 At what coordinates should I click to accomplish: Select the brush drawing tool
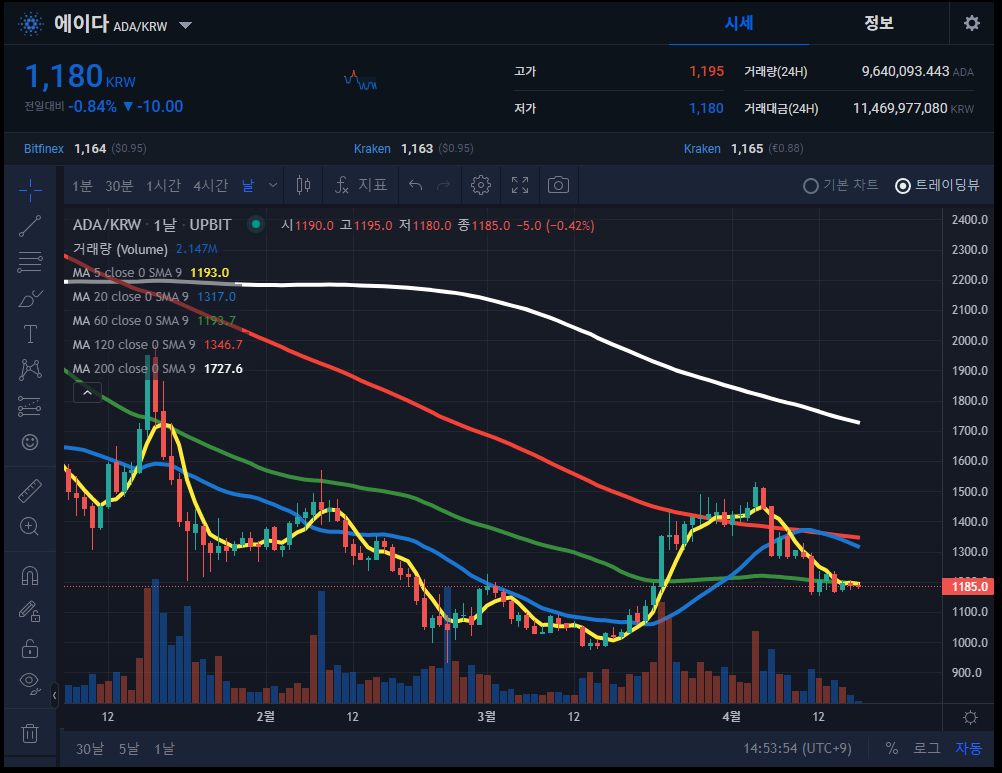pyautogui.click(x=30, y=298)
